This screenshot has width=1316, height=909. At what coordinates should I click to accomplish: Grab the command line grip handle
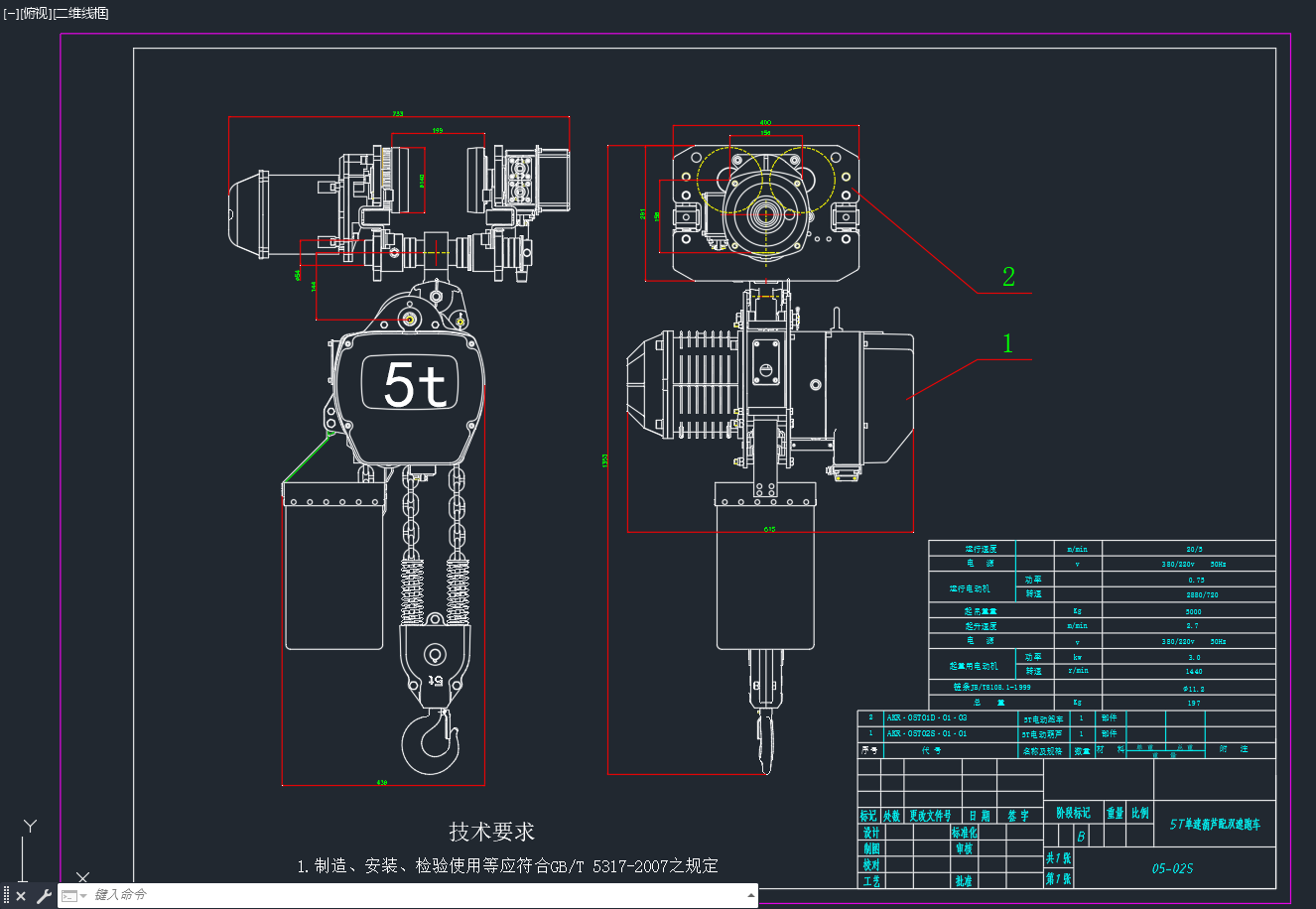coord(7,896)
